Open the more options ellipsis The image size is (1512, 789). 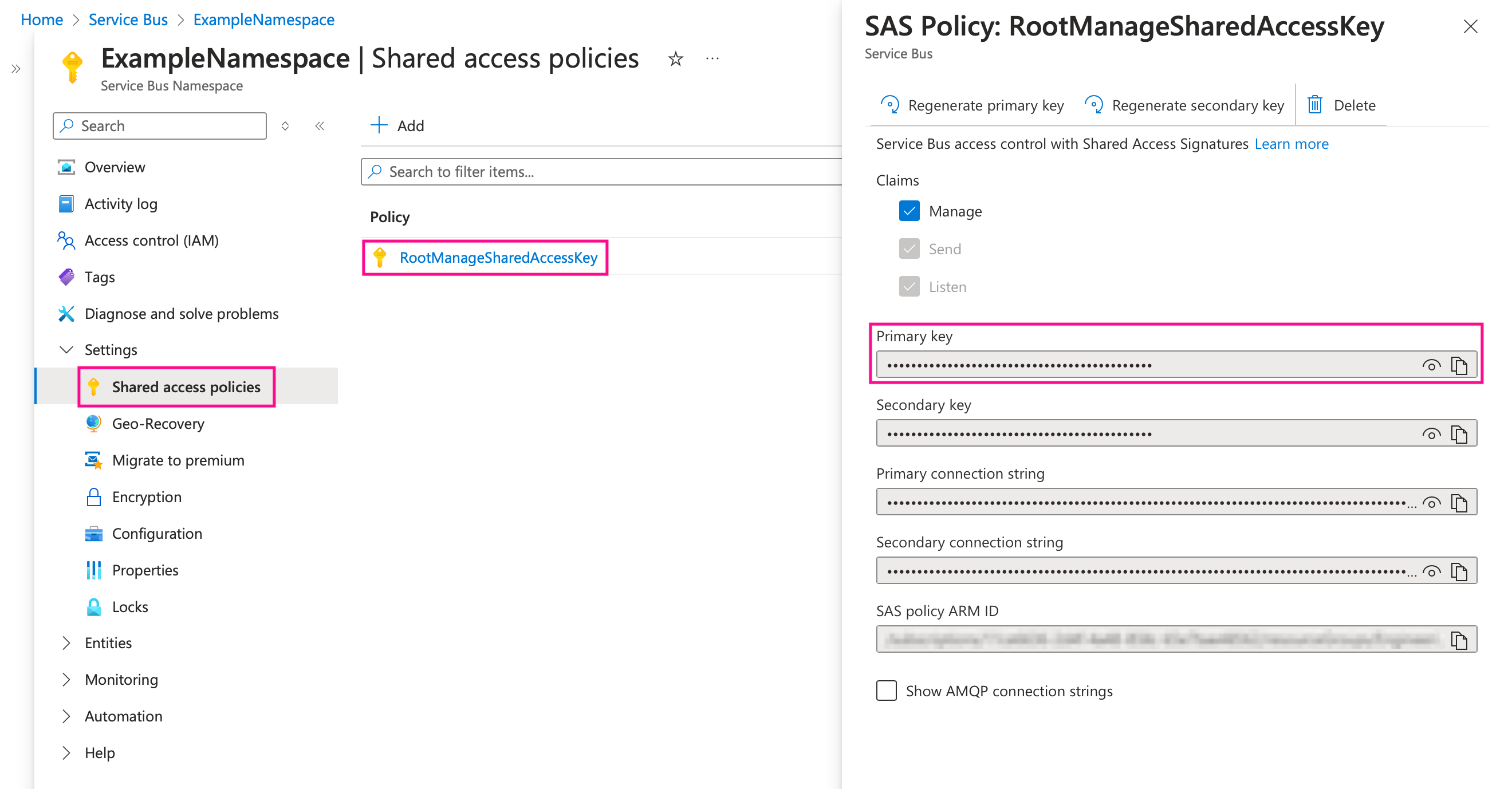[712, 59]
